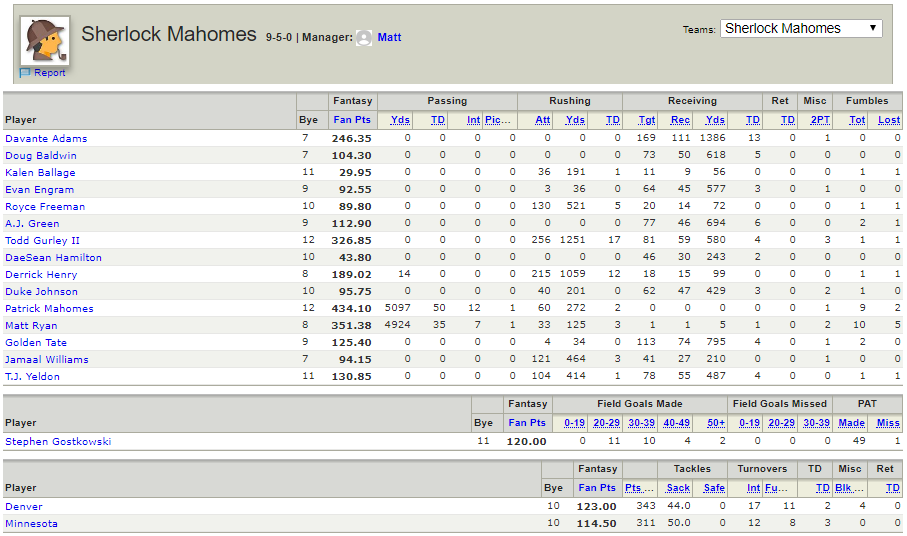Image resolution: width=907 pixels, height=536 pixels.
Task: Open Minnesota defense page
Action: pyautogui.click(x=31, y=524)
